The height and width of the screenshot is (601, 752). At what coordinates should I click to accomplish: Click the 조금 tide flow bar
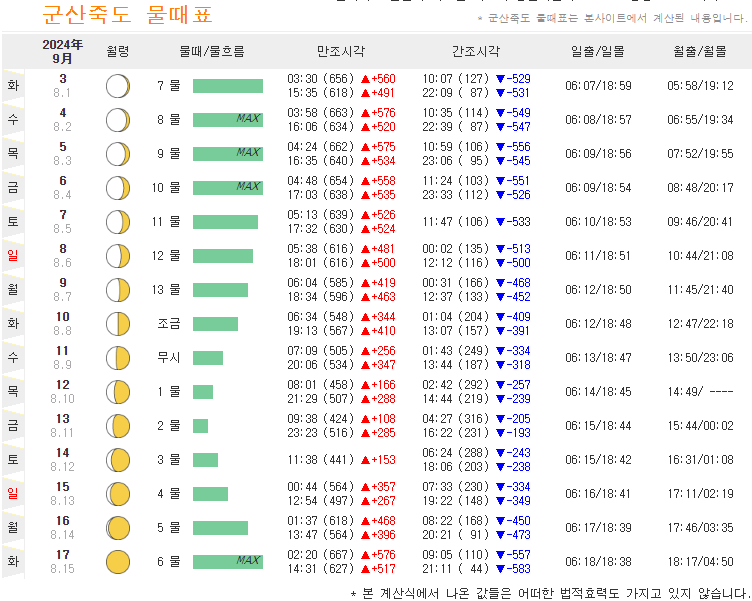point(215,324)
